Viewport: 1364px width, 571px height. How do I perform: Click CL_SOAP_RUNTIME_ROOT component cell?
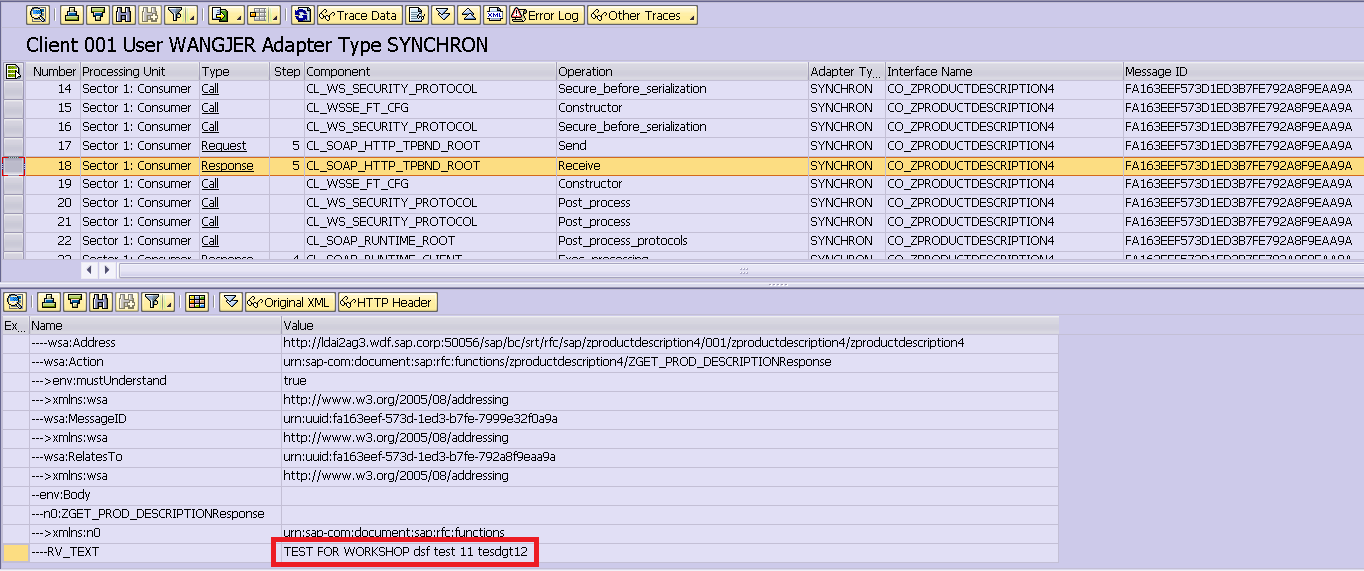pos(430,241)
